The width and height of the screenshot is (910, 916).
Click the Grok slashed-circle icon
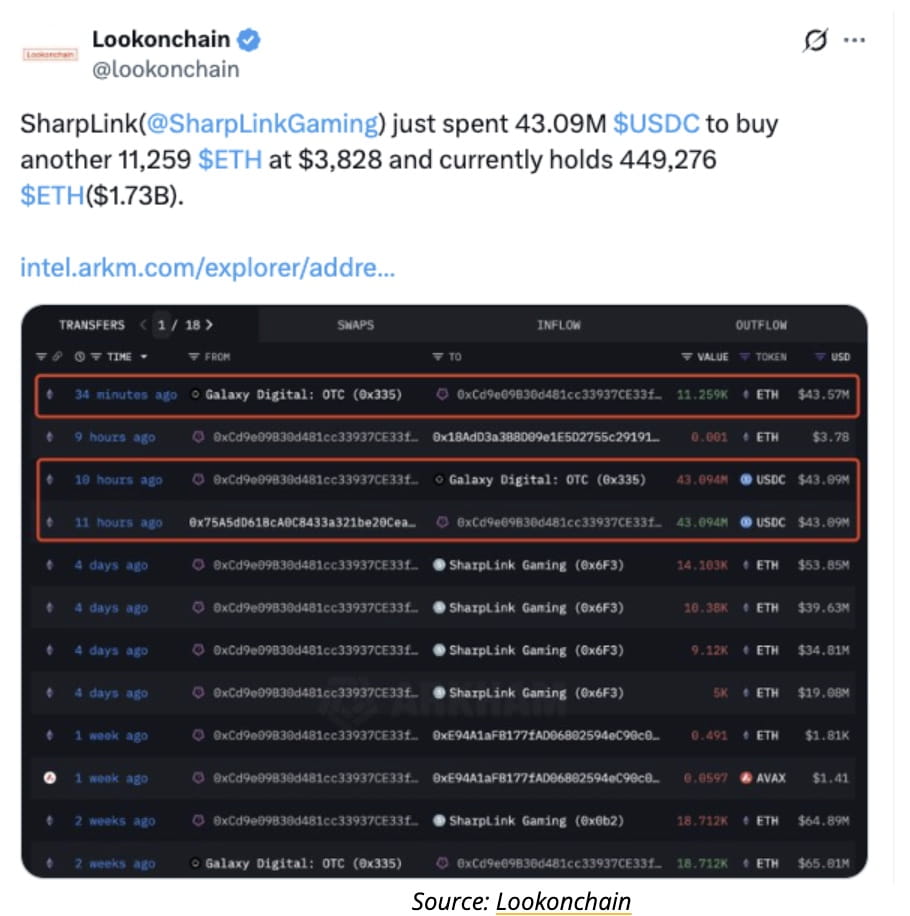(815, 40)
